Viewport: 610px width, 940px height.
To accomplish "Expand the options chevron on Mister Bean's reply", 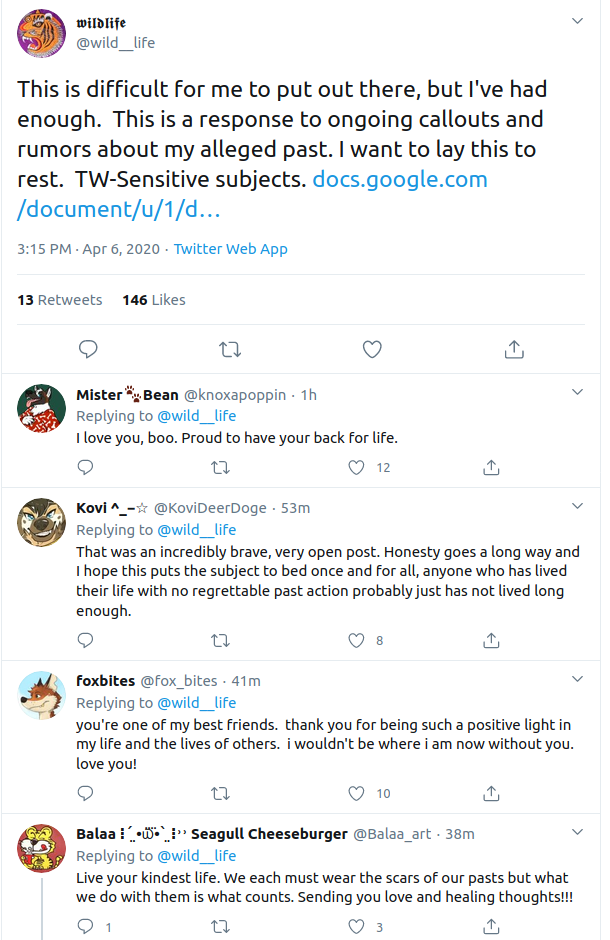I will [578, 392].
